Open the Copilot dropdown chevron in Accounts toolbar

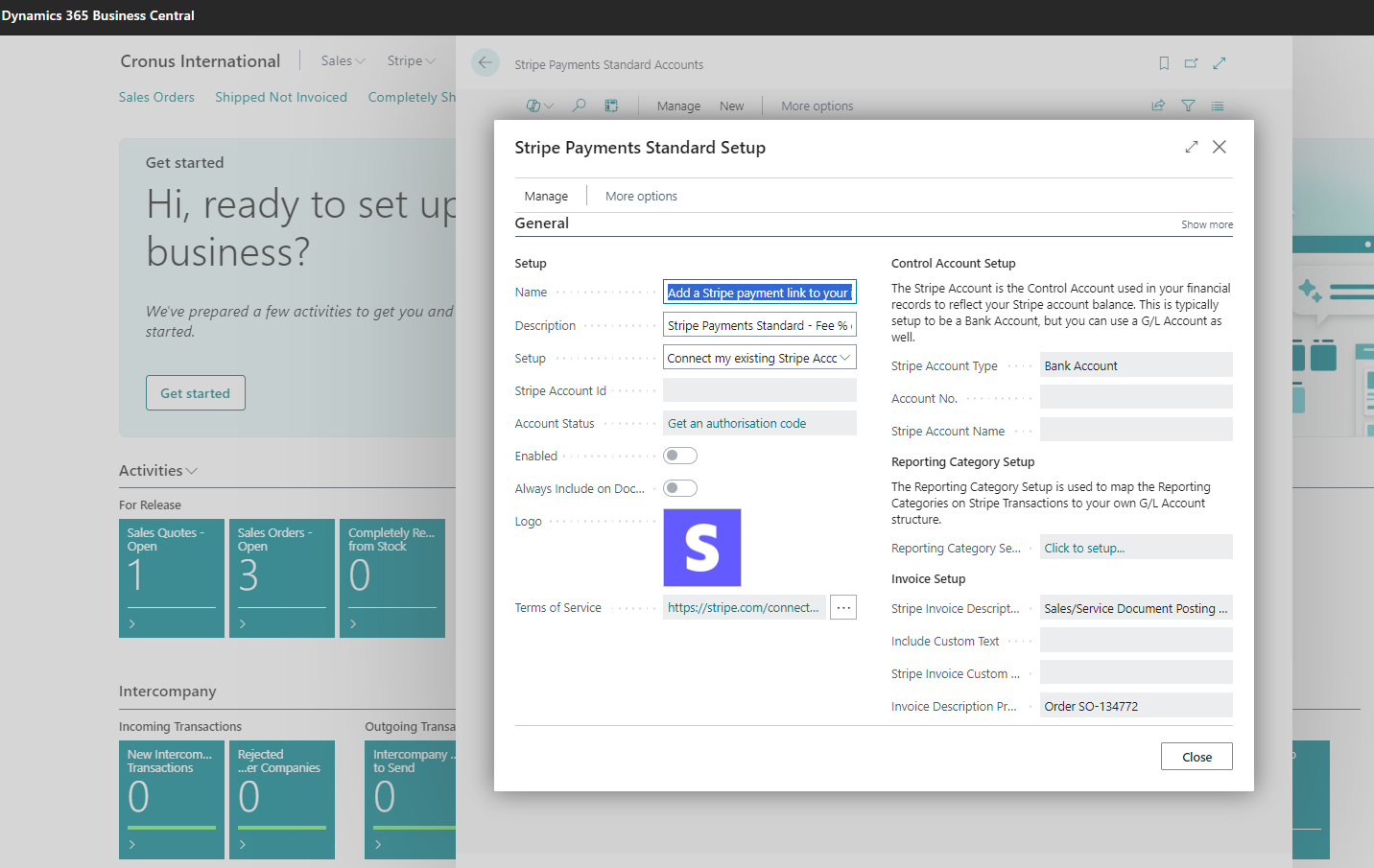549,106
